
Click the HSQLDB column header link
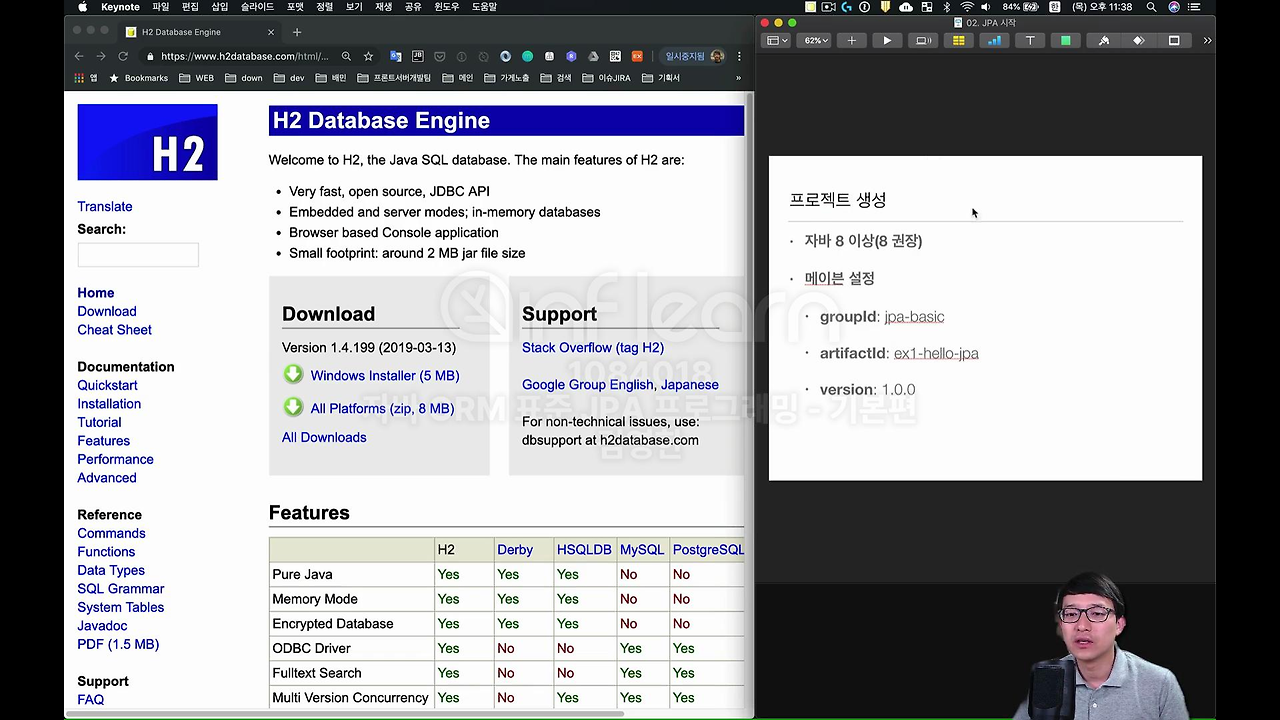point(584,550)
